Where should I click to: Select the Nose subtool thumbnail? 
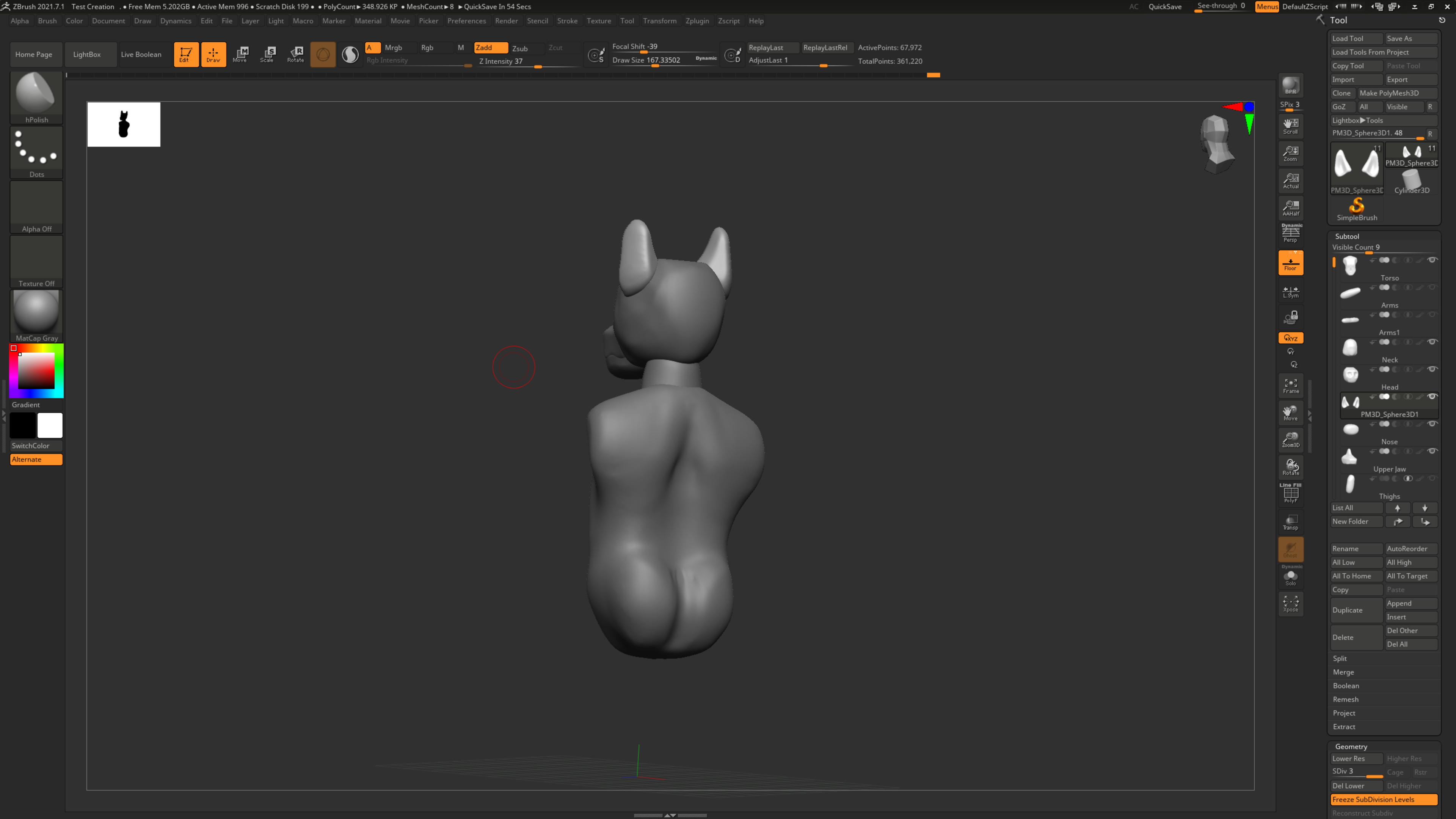click(1350, 430)
